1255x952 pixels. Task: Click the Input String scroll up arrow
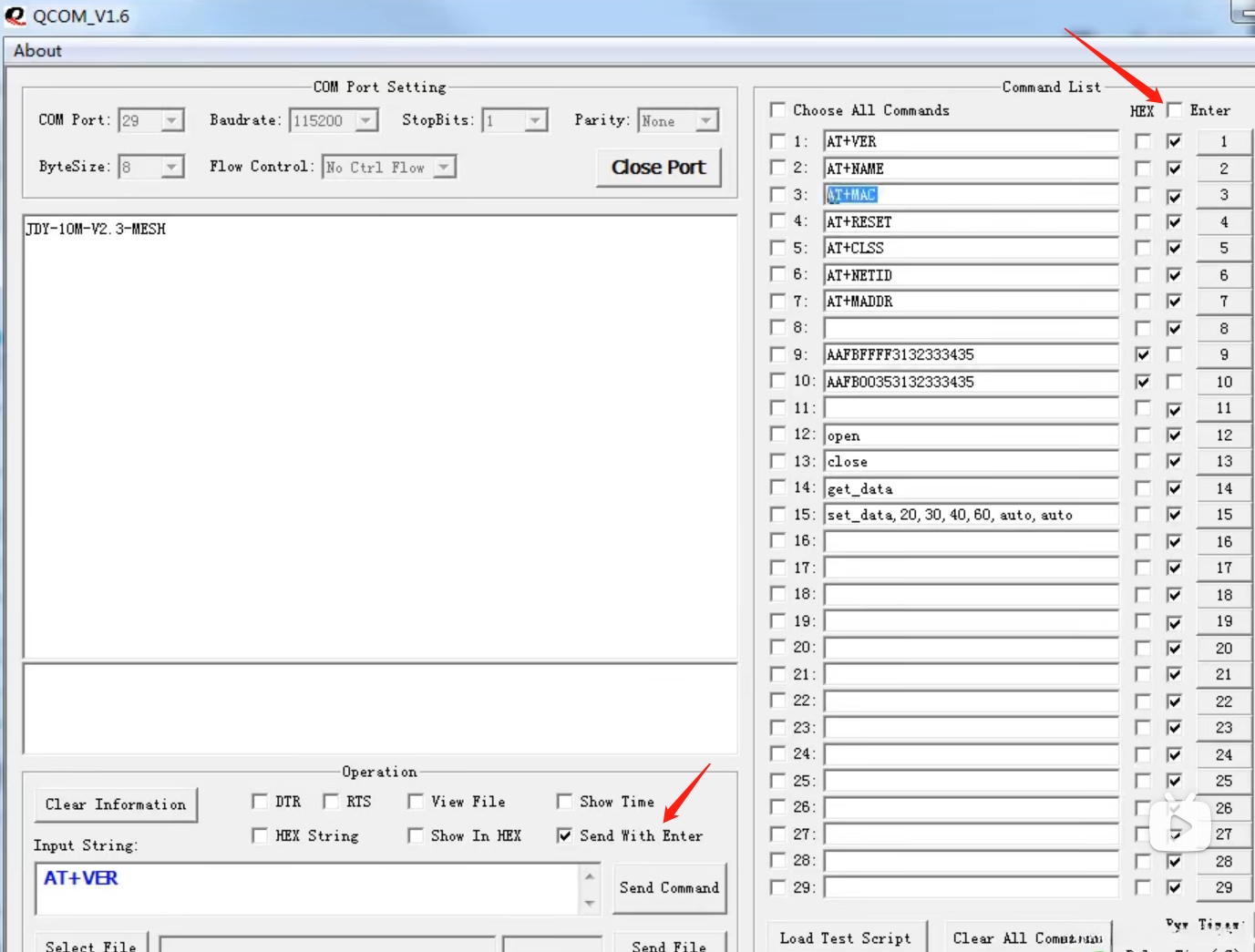pyautogui.click(x=590, y=876)
